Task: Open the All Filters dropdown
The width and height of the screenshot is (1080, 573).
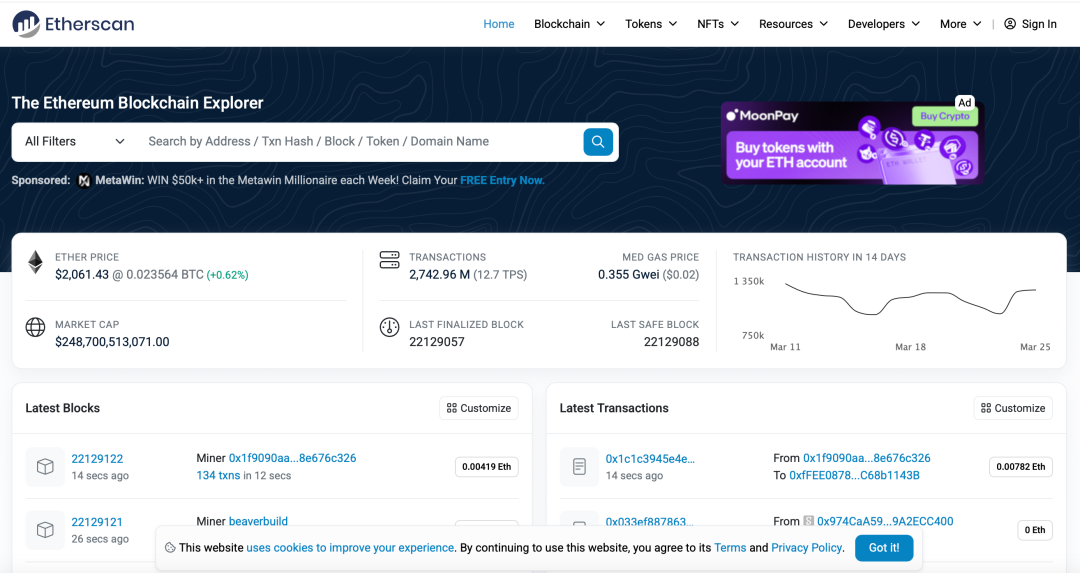Action: pos(75,142)
